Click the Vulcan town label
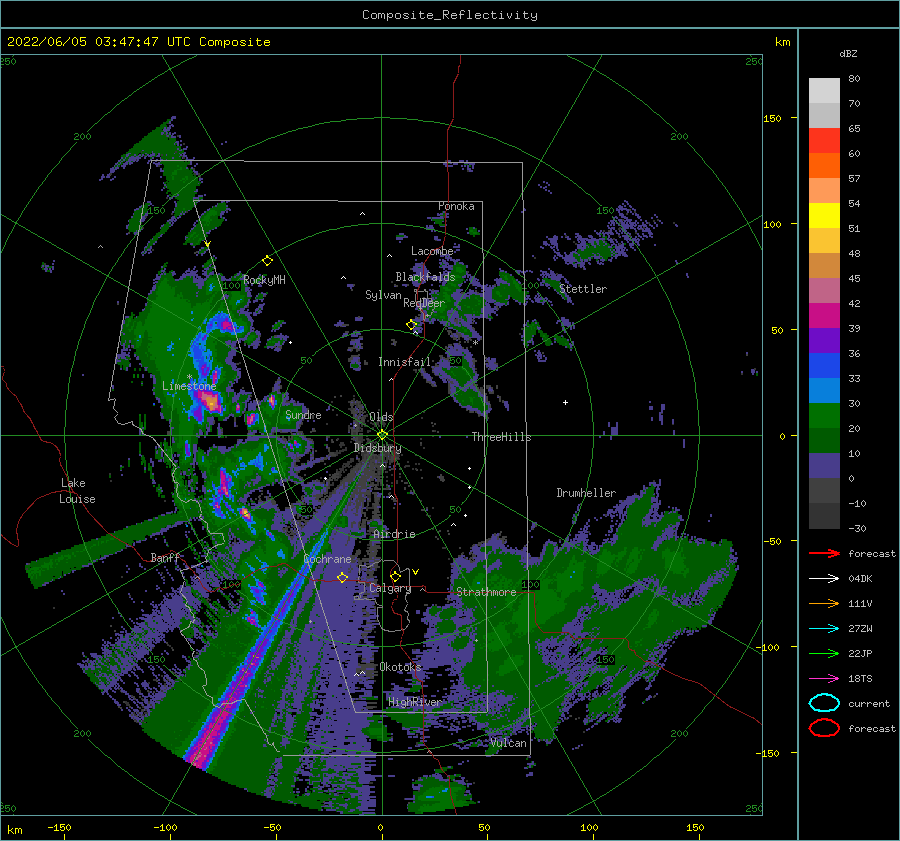This screenshot has width=900, height=841. click(509, 743)
